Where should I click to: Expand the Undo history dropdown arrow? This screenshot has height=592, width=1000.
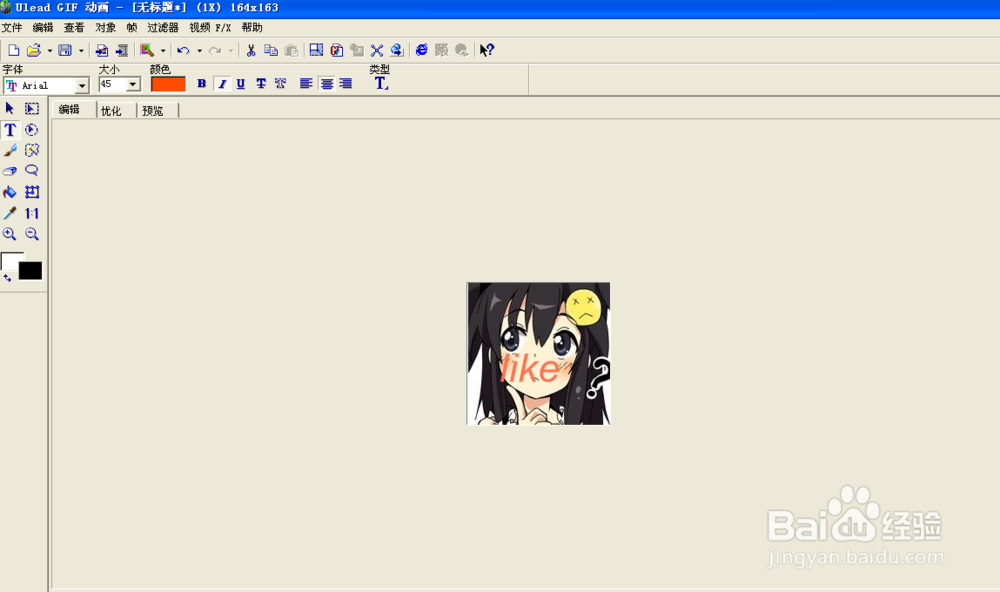point(199,50)
